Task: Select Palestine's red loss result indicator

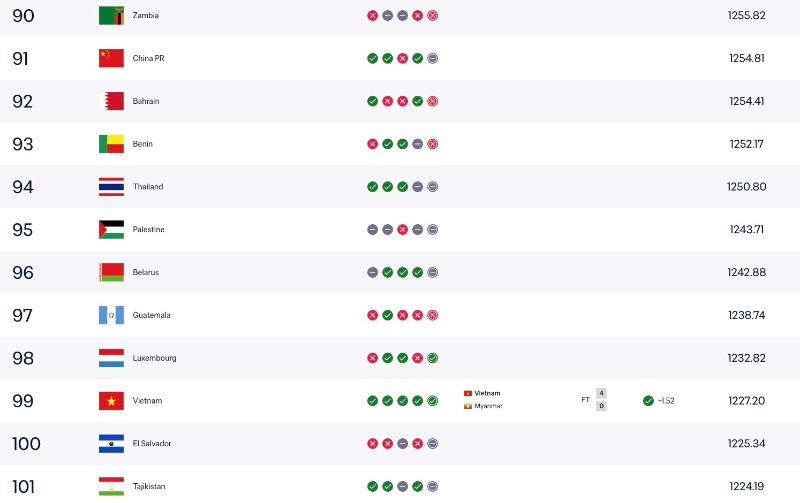Action: (403, 230)
